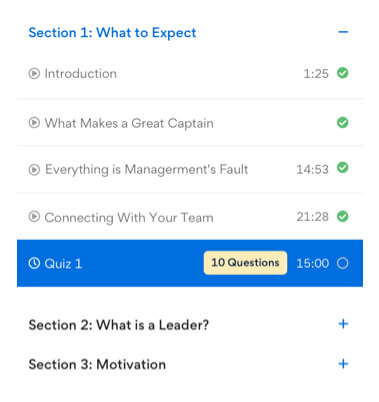Click green checkmark on Introduction row
Viewport: 379px width, 402px height.
[343, 73]
